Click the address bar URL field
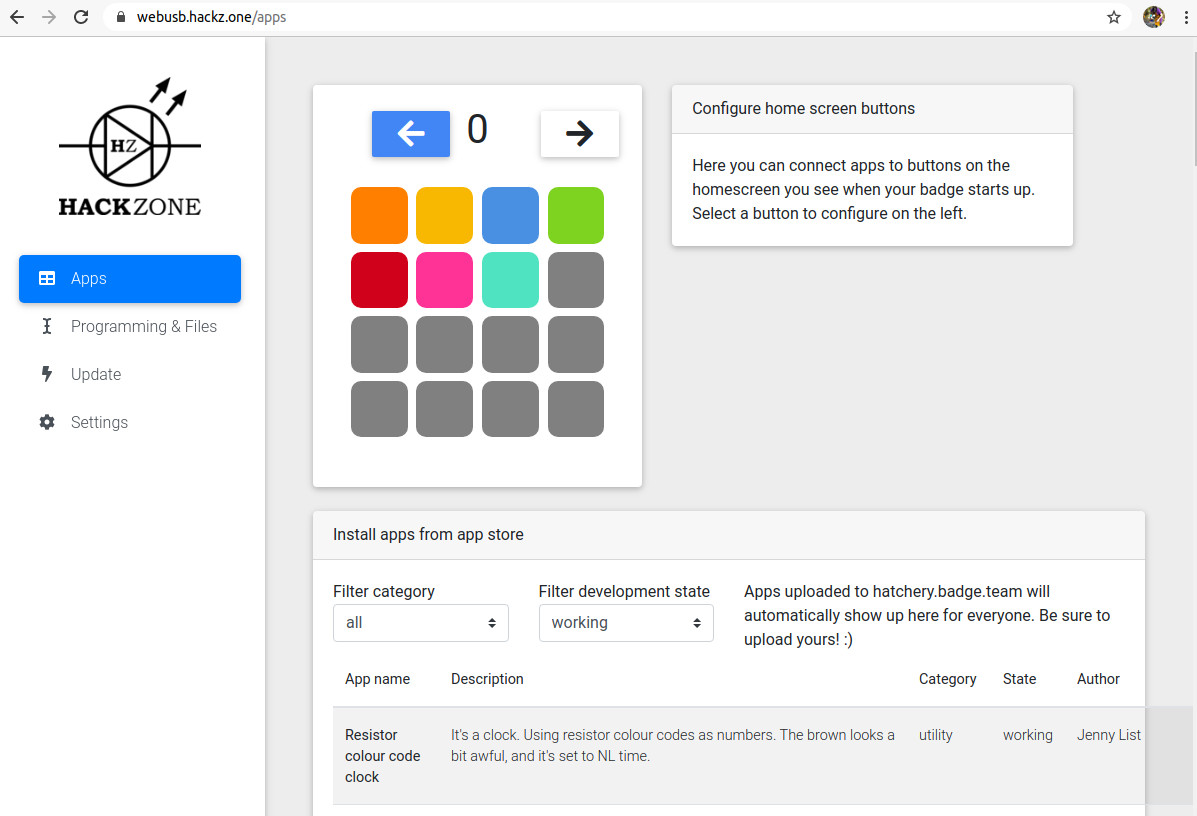The image size is (1197, 816). 600,17
